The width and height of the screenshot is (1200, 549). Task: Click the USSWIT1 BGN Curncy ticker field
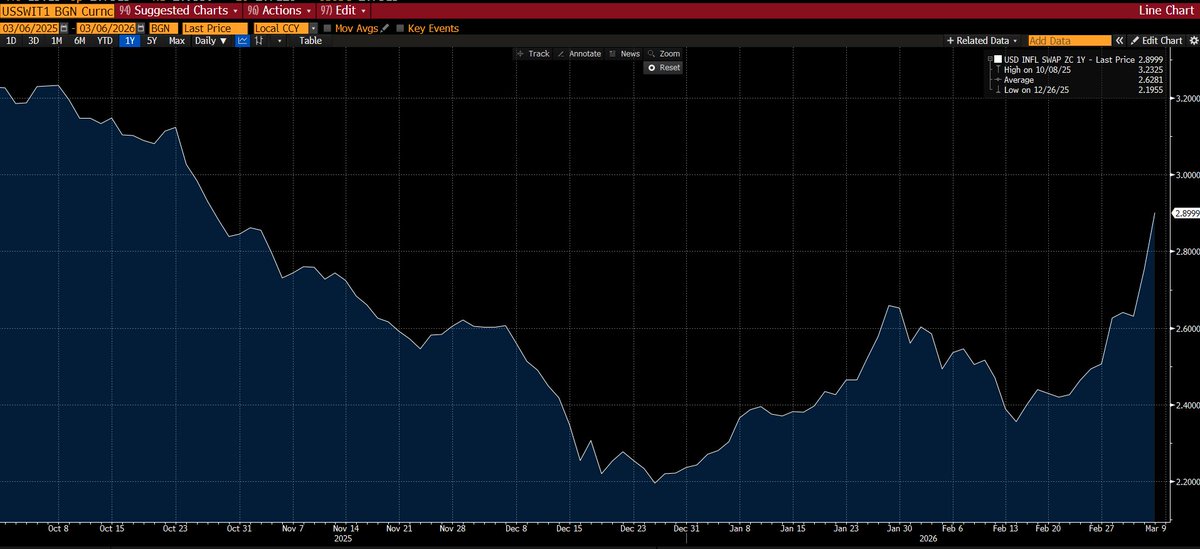(x=56, y=10)
